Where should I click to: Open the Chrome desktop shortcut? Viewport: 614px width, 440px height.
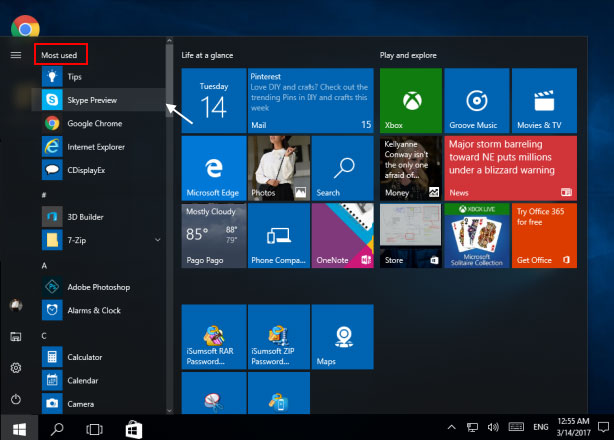[x=25, y=26]
